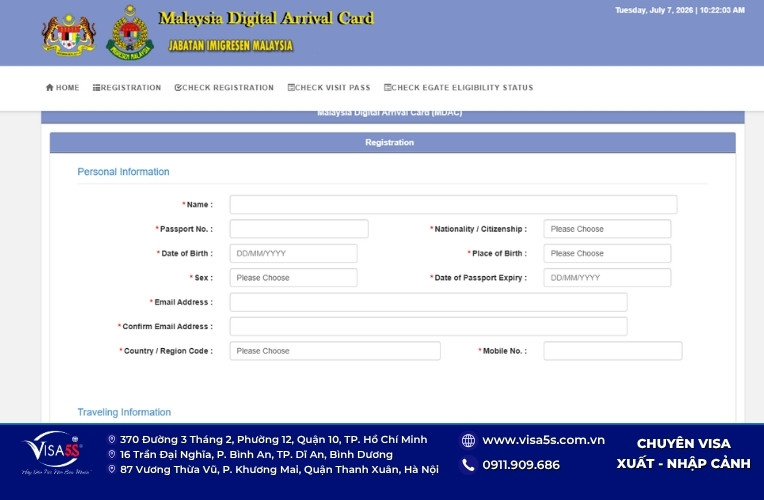Image resolution: width=764 pixels, height=500 pixels.
Task: Click the Malaysia Digital Arrival Card title
Action: click(x=266, y=19)
